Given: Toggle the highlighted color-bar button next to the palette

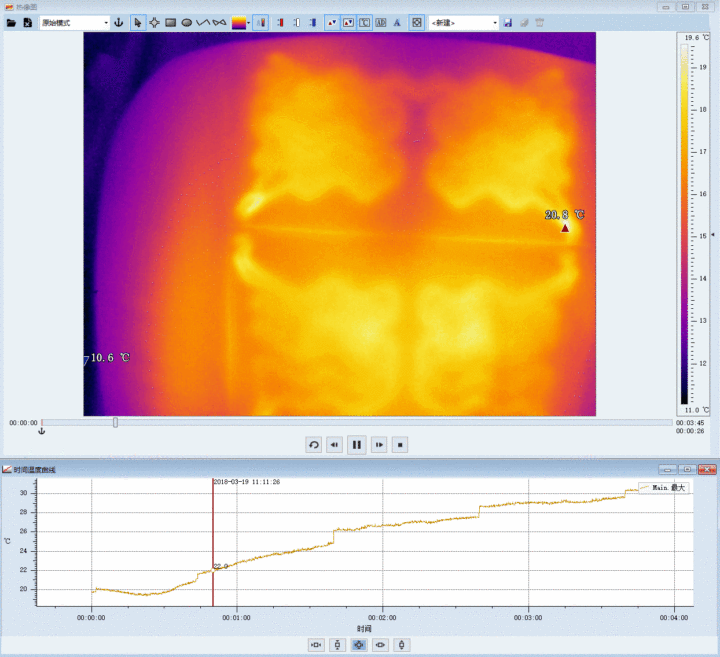Looking at the screenshot, I should point(261,22).
